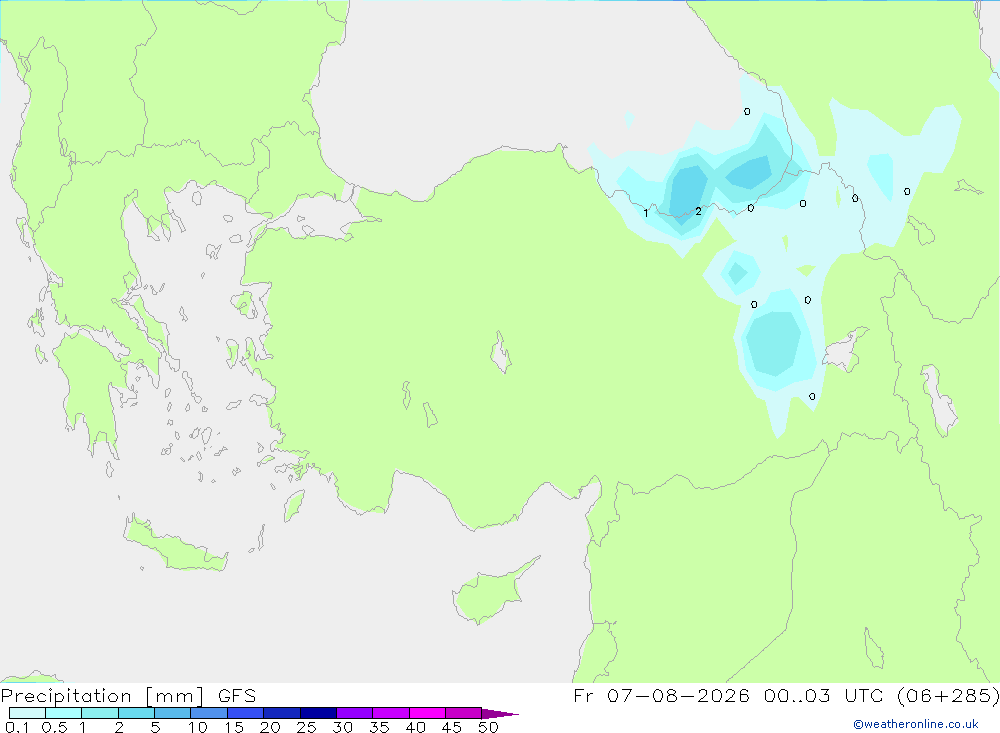Click the '00..03 UTC' time range text
This screenshot has width=1000, height=733.
click(x=824, y=695)
